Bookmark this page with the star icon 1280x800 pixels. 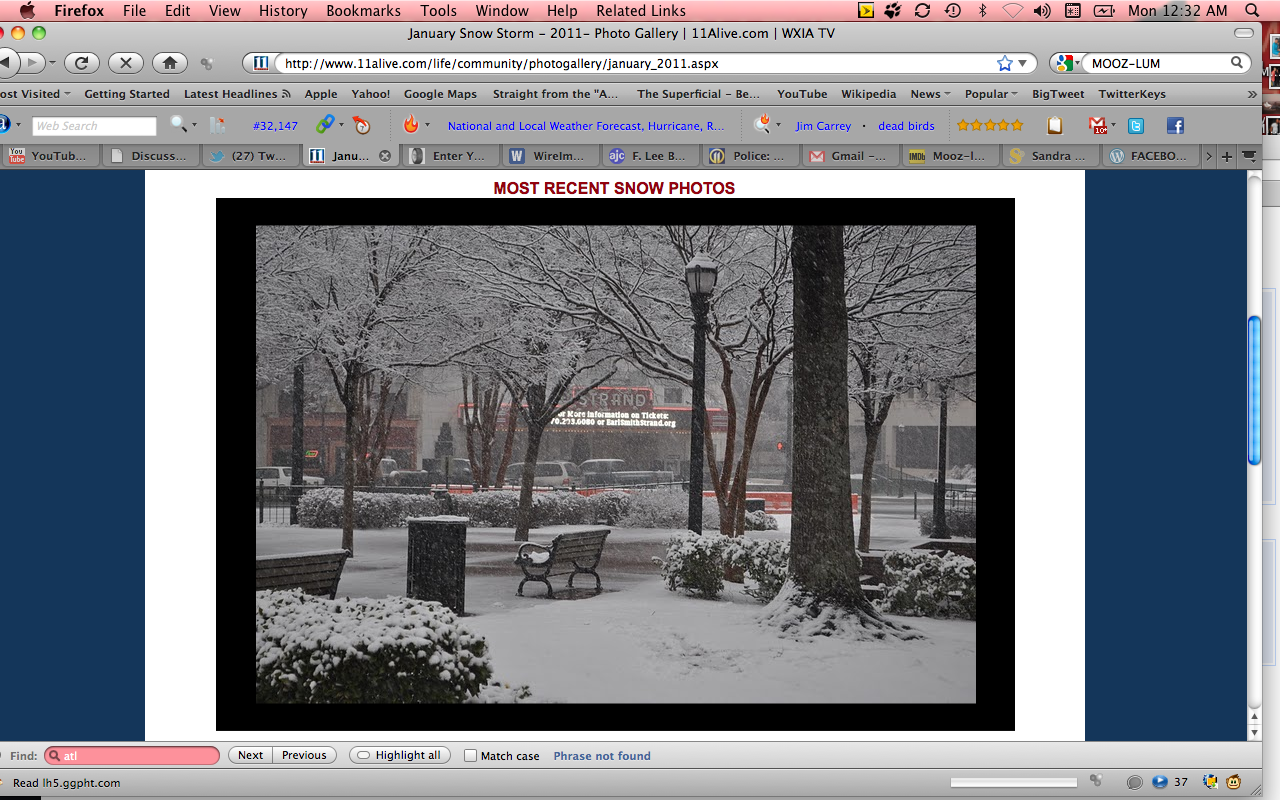(1004, 63)
